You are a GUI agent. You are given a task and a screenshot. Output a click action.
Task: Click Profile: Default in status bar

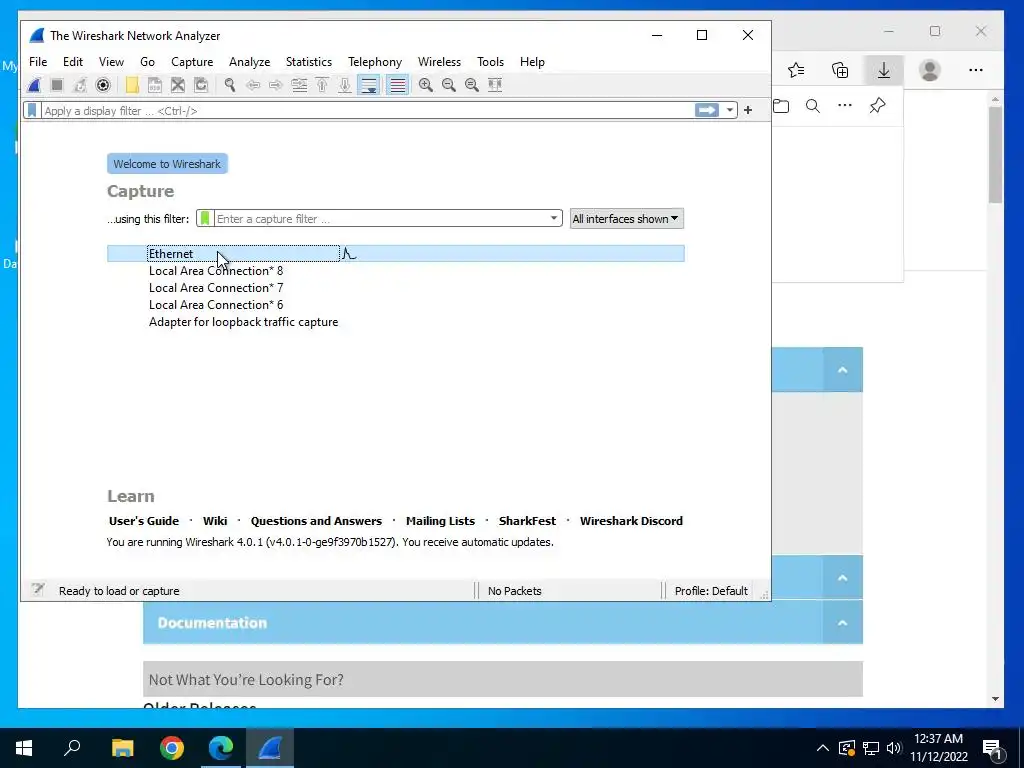pyautogui.click(x=711, y=590)
